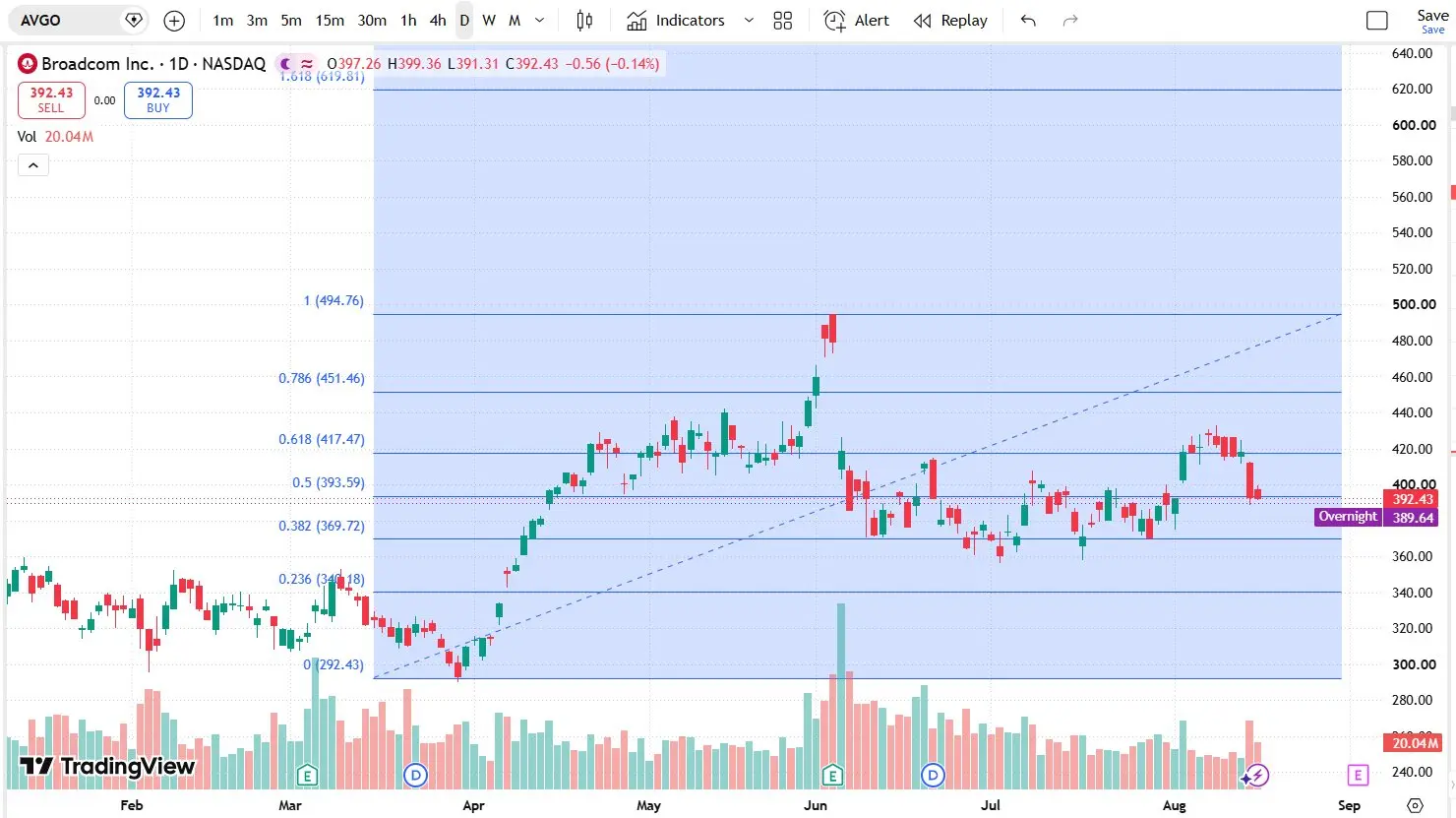Start Bar Replay mode

click(950, 20)
